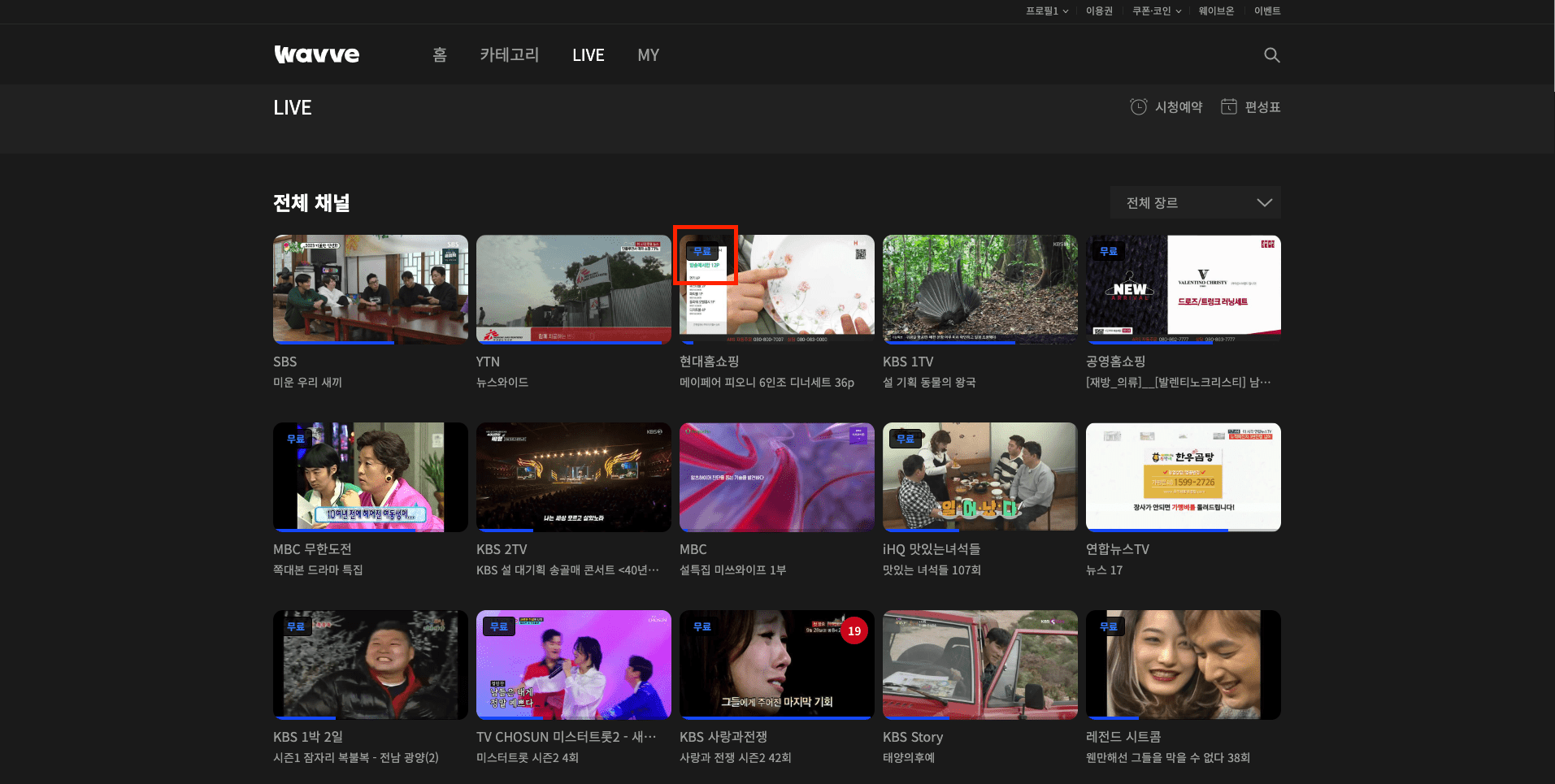This screenshot has width=1555, height=784.
Task: Click the 공영홈쇼핑 channel name
Action: click(1116, 362)
